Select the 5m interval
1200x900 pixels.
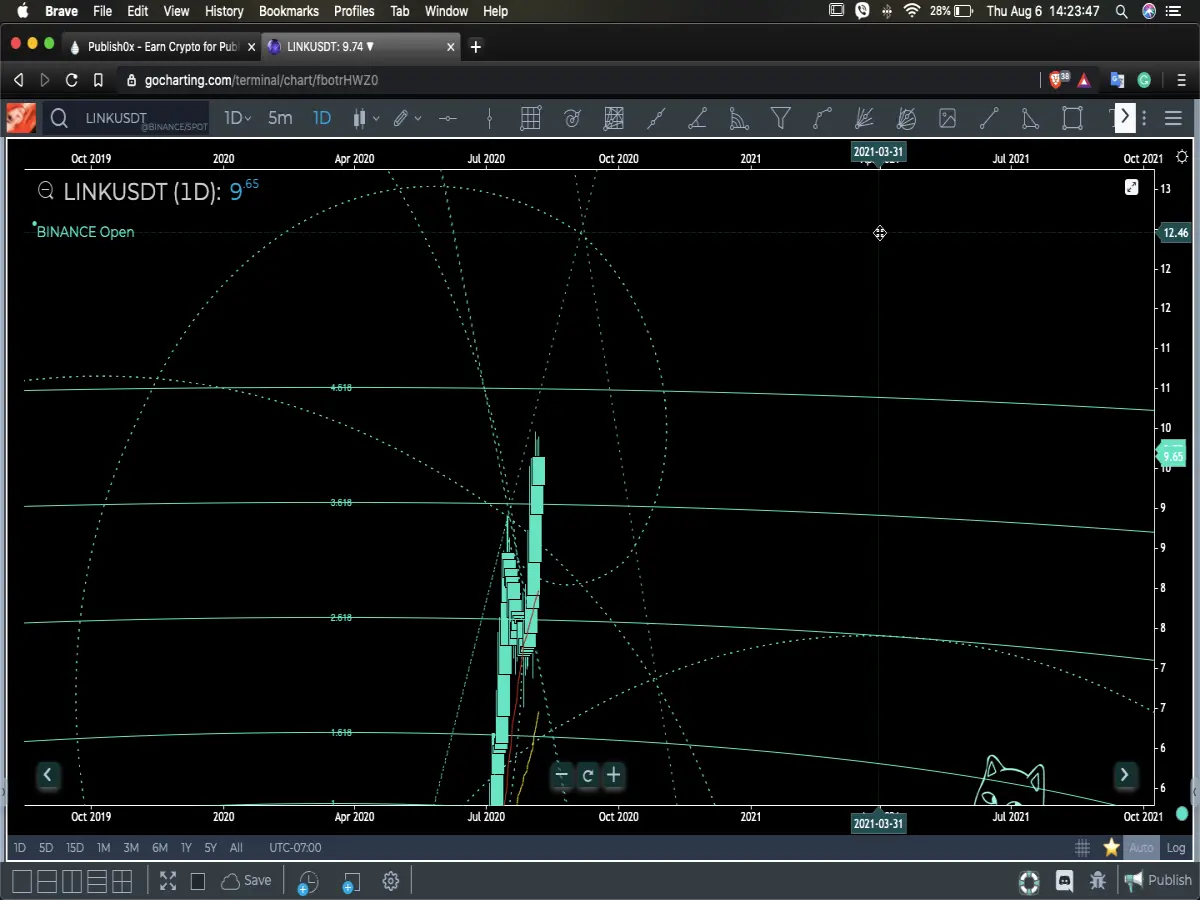click(280, 118)
